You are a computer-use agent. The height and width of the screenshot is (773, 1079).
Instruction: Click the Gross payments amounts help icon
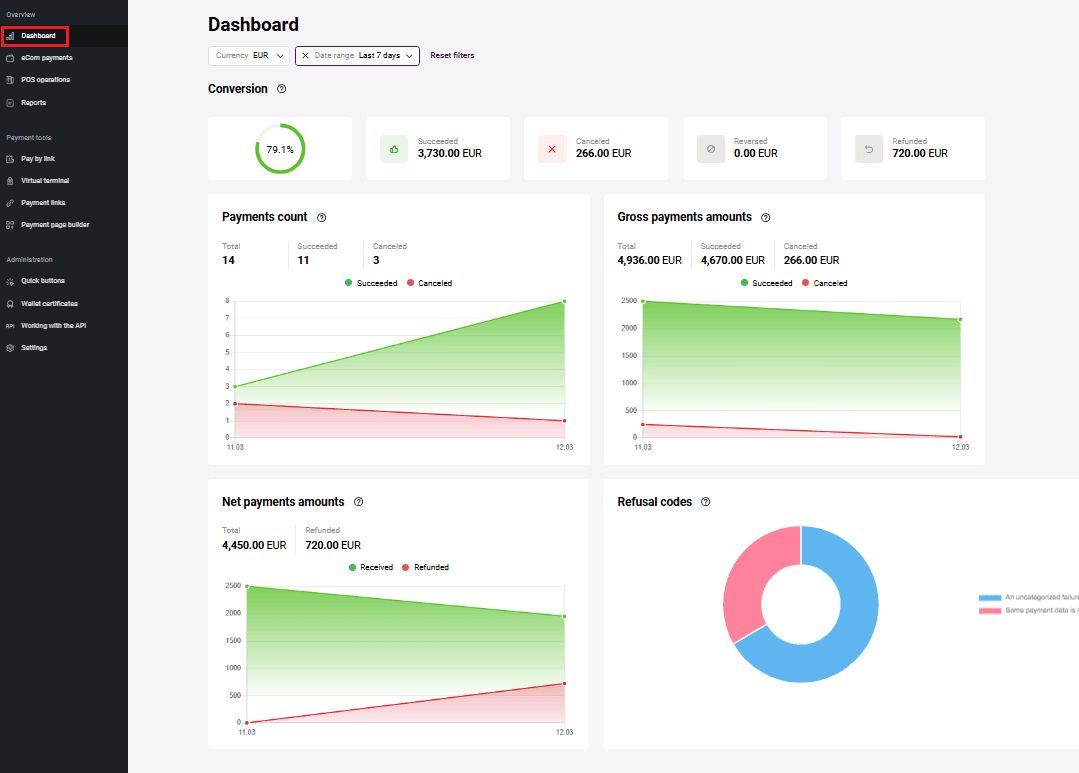[x=765, y=217]
